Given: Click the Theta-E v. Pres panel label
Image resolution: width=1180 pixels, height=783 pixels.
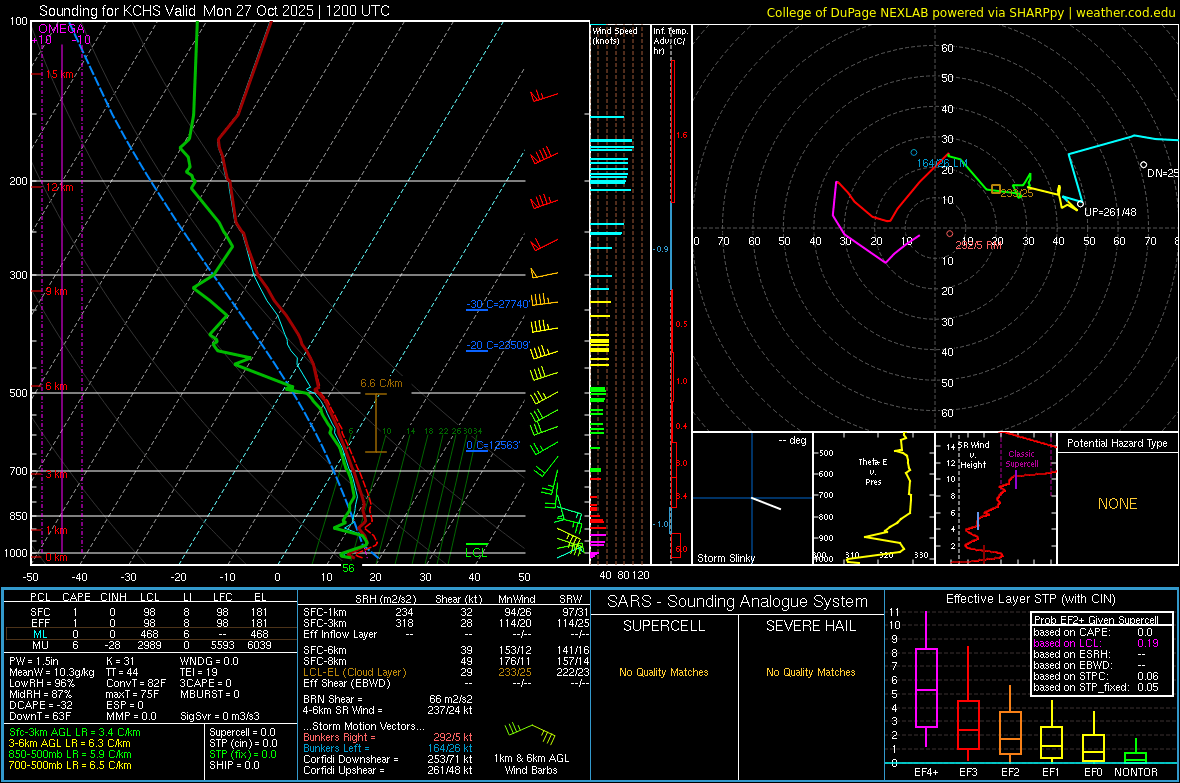Looking at the screenshot, I should (873, 472).
